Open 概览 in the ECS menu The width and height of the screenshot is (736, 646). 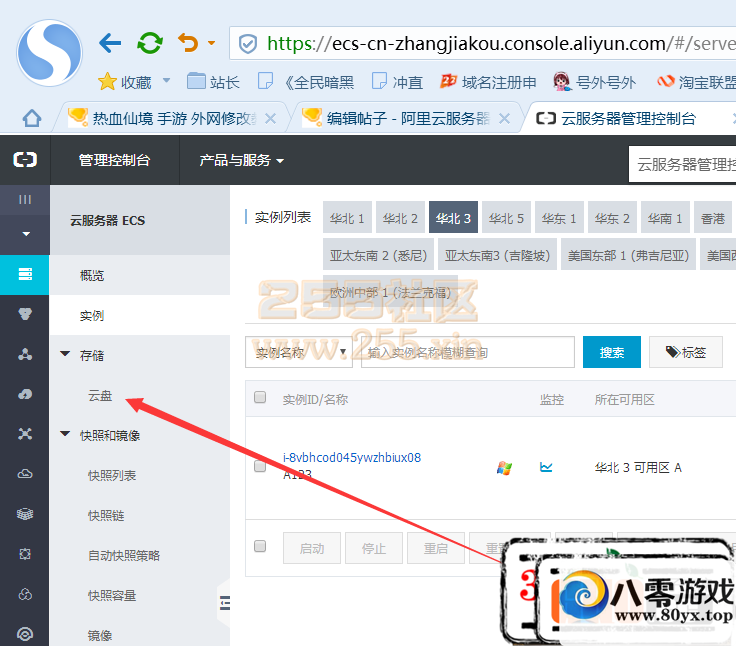coord(92,275)
